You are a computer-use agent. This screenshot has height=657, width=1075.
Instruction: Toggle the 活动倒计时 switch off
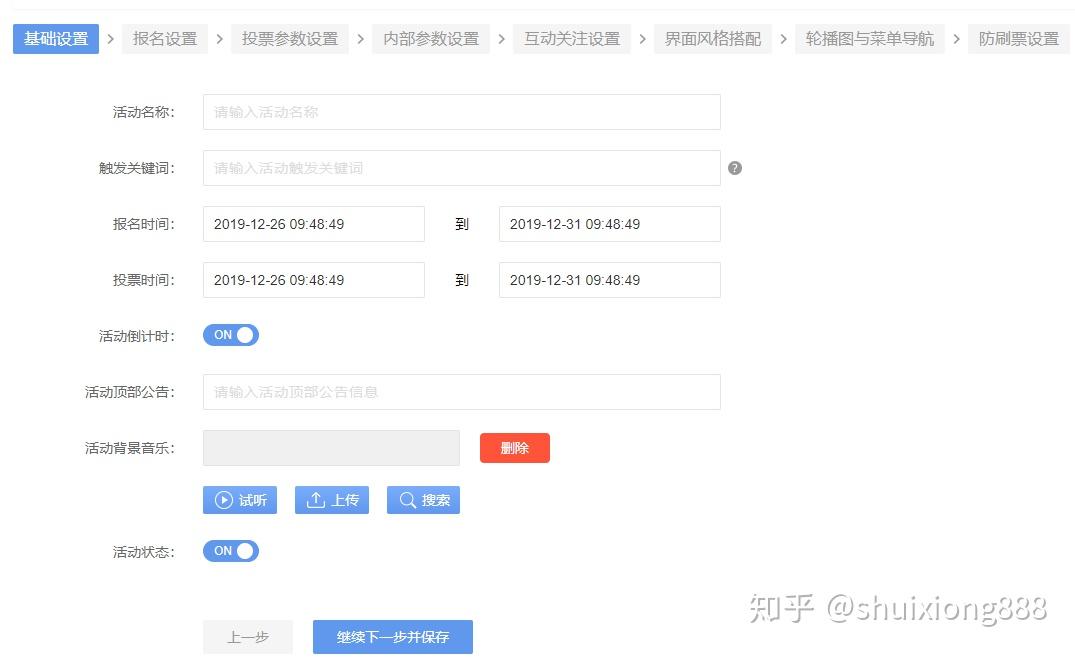tap(230, 335)
